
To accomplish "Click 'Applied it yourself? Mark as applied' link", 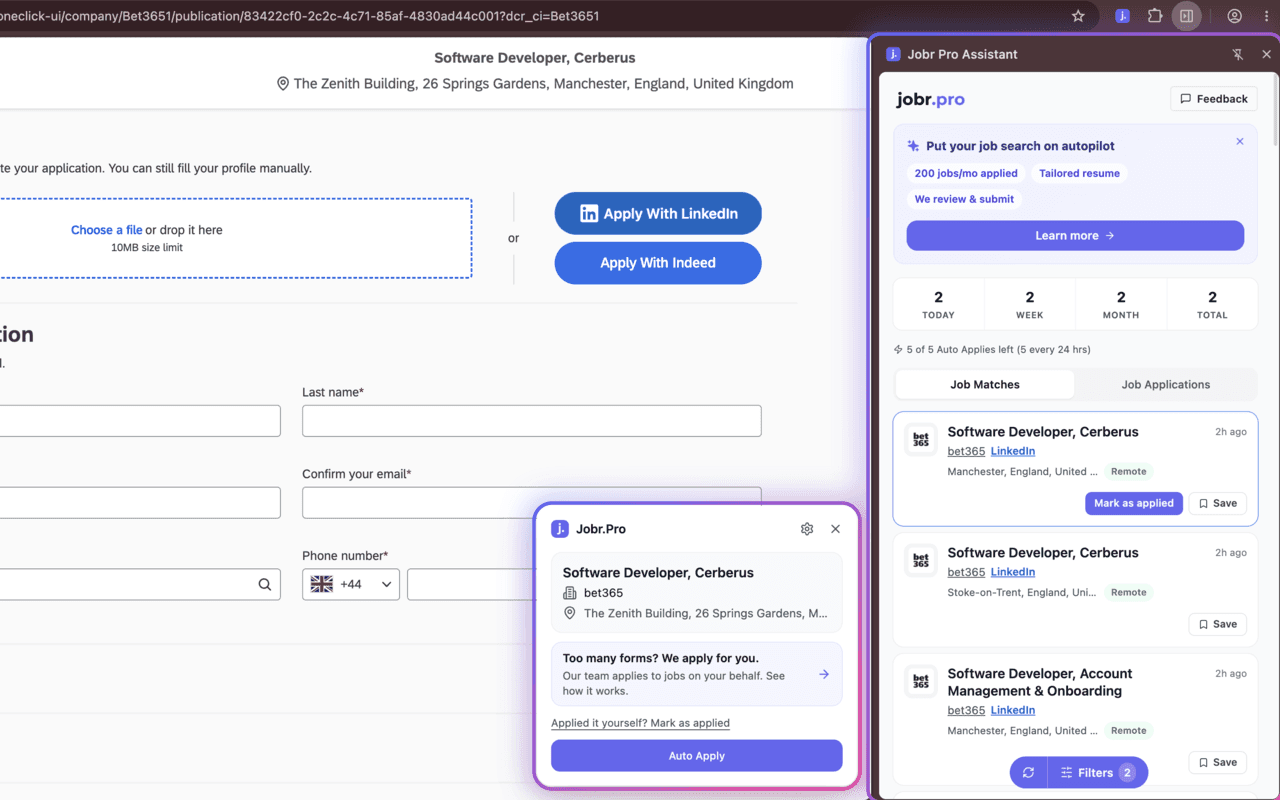I will [x=640, y=723].
